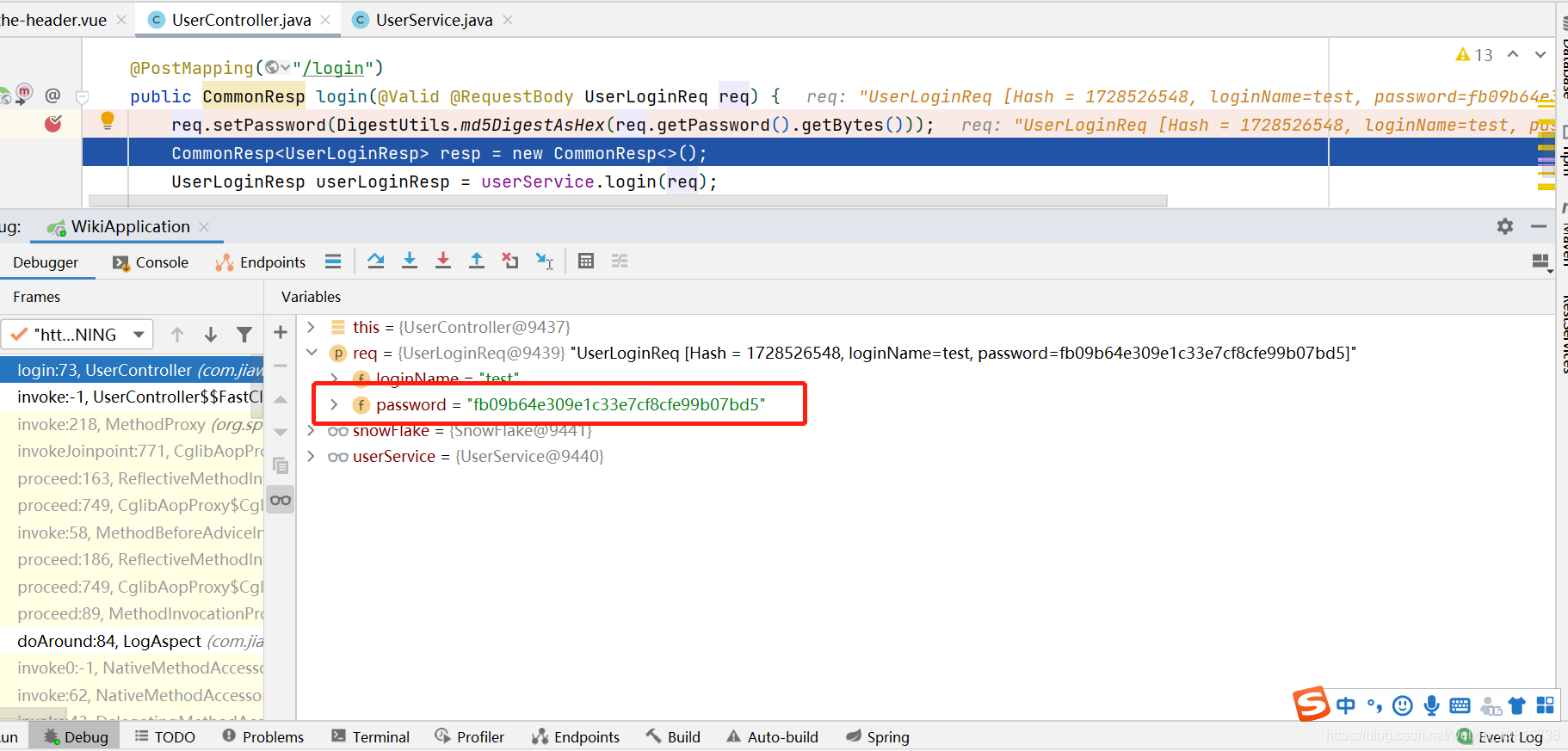This screenshot has width=1568, height=751.
Task: Open the Console tab
Action: click(151, 262)
